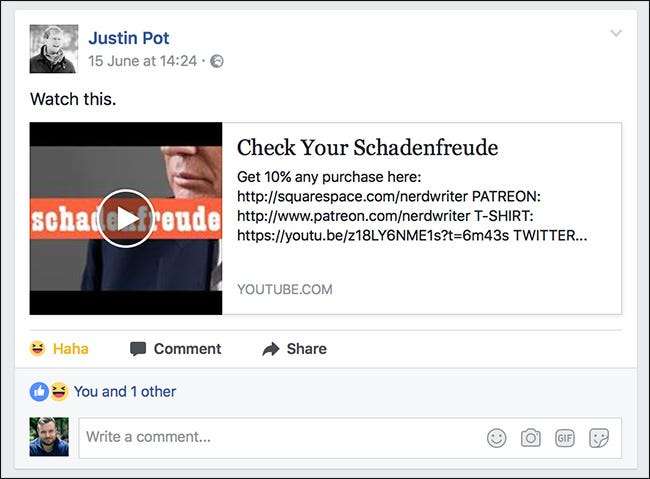Attach a photo with the camera icon
650x479 pixels.
[531, 438]
